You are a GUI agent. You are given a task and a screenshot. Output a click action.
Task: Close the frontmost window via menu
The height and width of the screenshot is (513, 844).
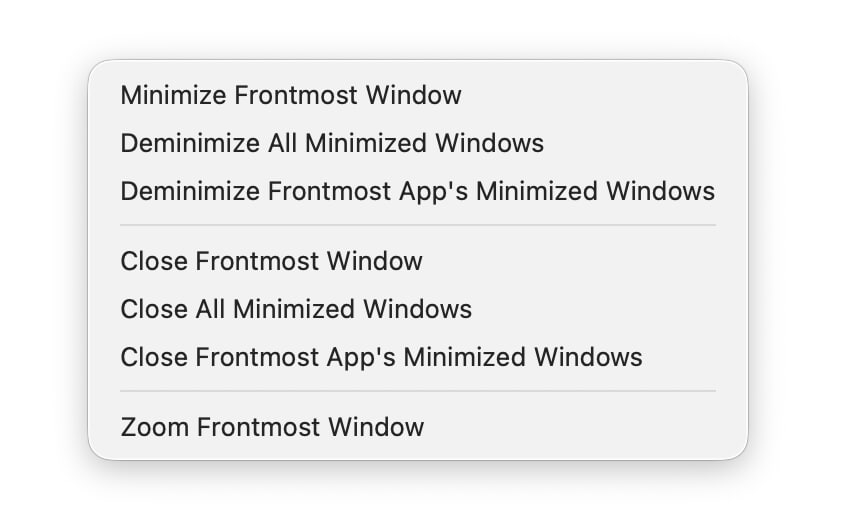271,261
